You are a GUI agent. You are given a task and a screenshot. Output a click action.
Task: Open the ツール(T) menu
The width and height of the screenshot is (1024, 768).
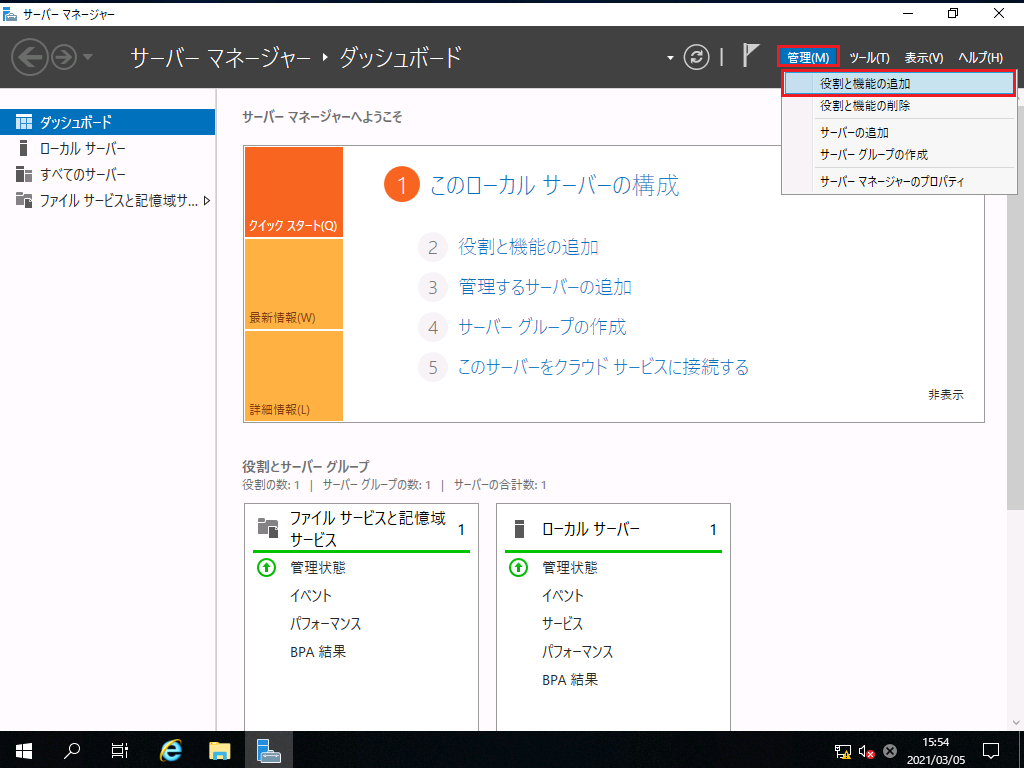(869, 58)
